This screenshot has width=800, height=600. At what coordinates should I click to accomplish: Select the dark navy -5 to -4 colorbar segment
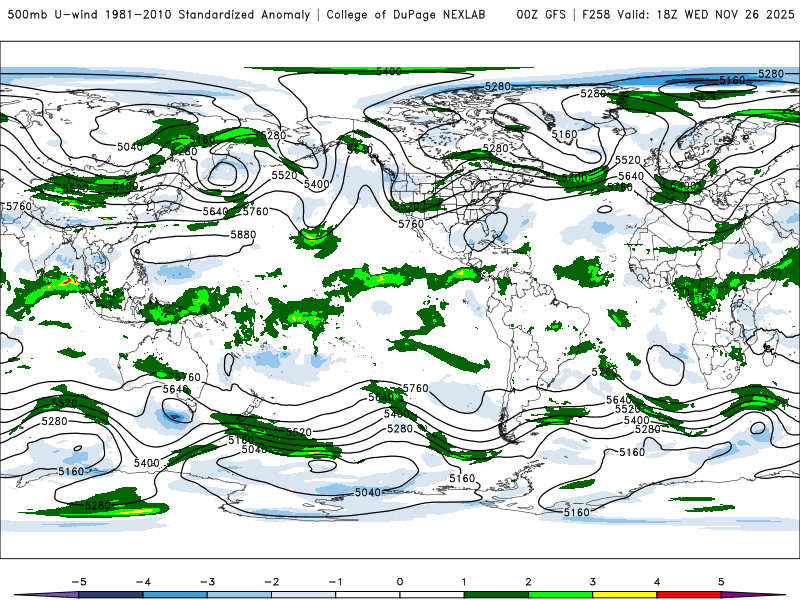[111, 595]
